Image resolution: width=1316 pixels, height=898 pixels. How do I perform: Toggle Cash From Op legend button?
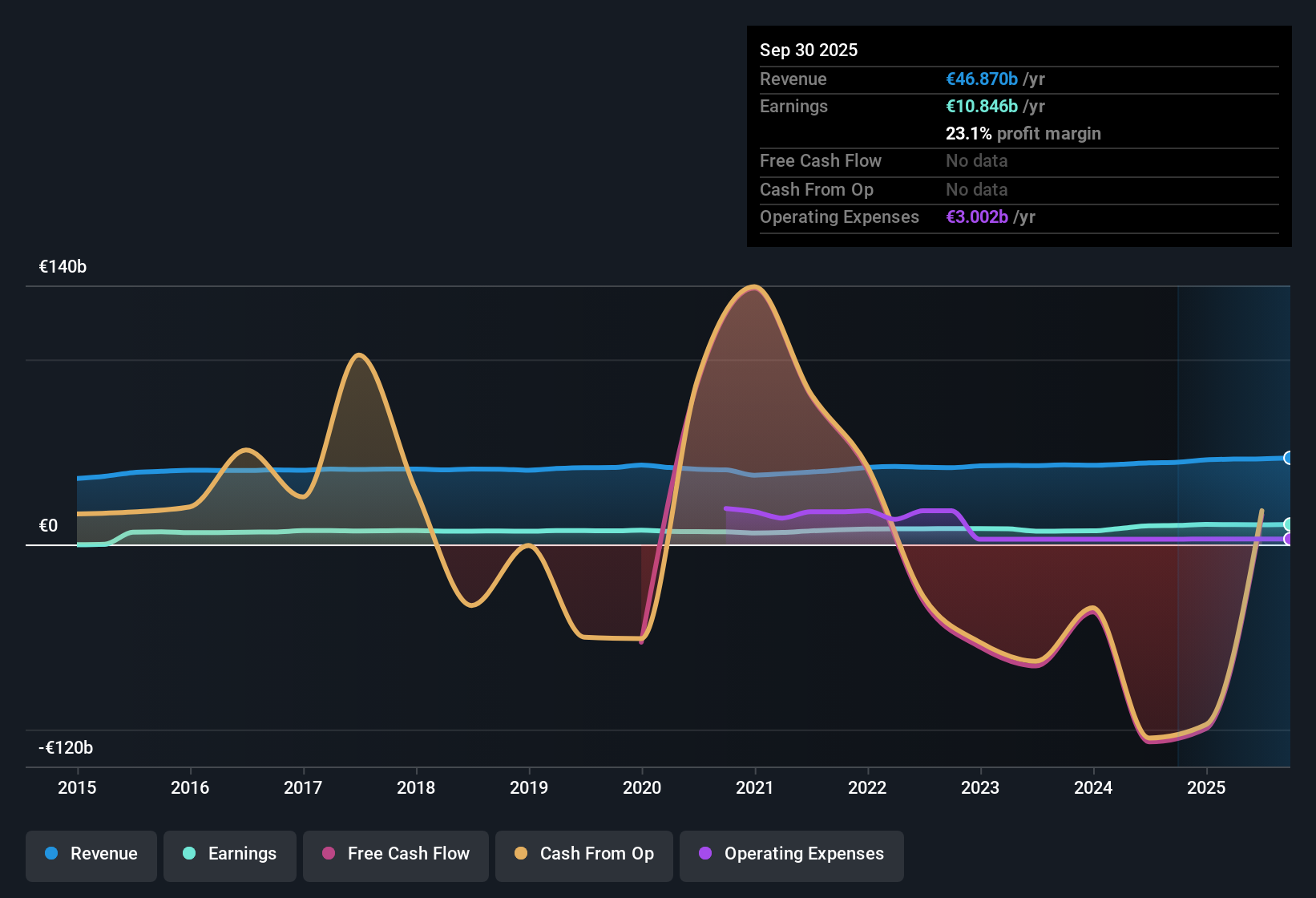click(584, 854)
